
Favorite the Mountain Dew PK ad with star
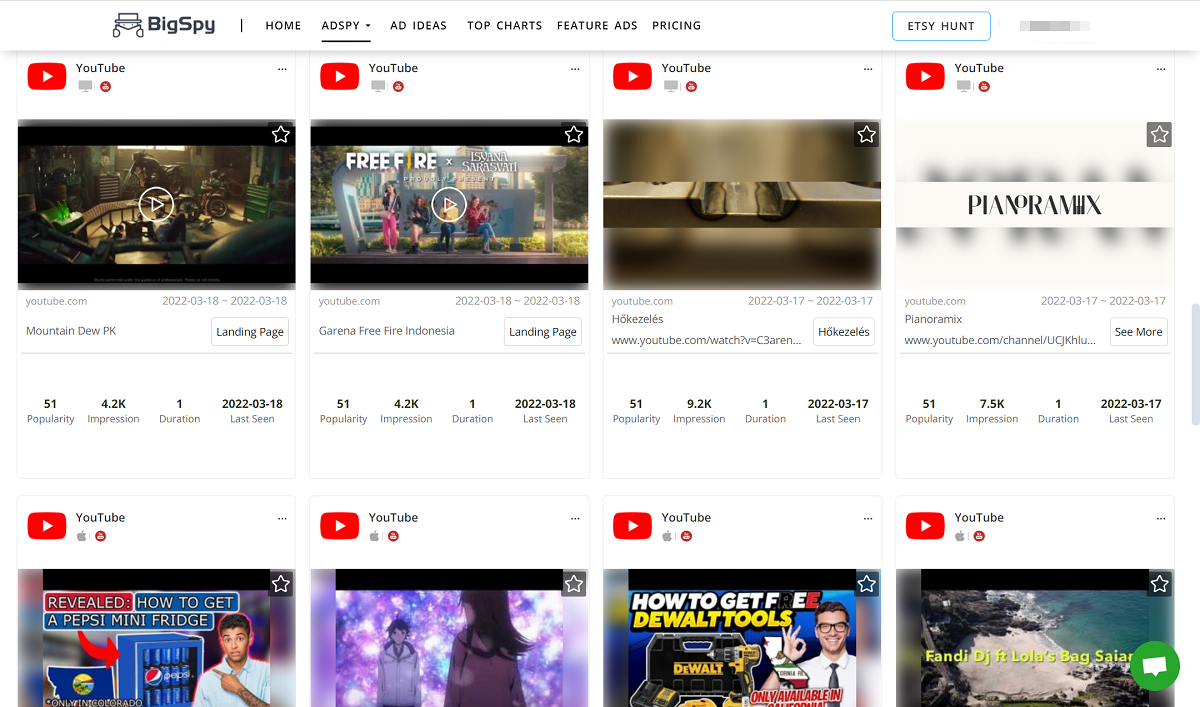281,134
